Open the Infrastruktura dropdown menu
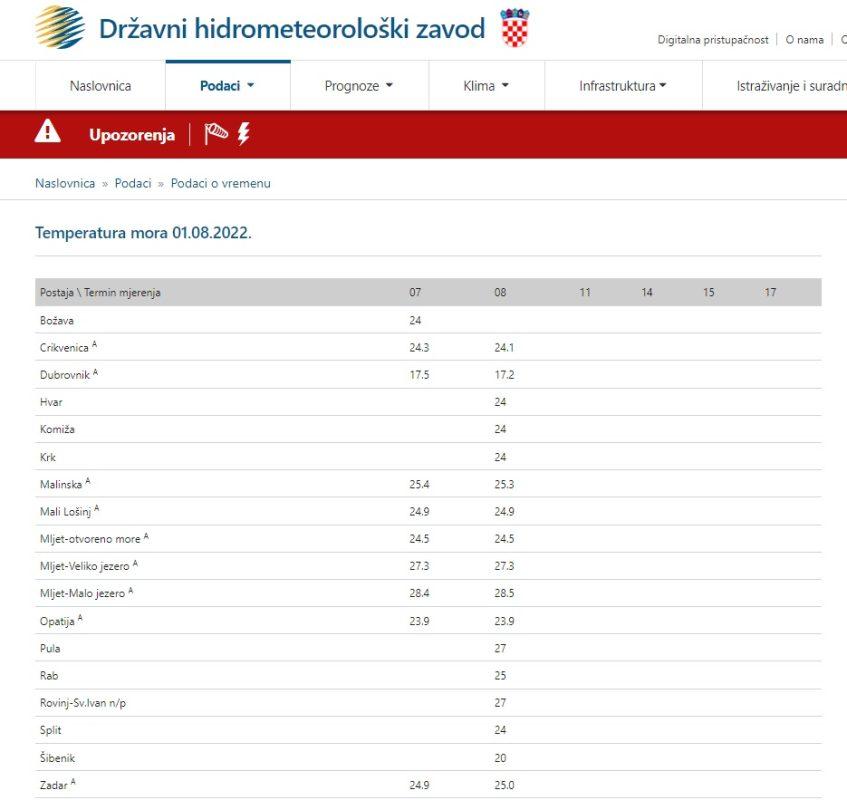Screen dimensions: 847x800 pyautogui.click(x=622, y=86)
